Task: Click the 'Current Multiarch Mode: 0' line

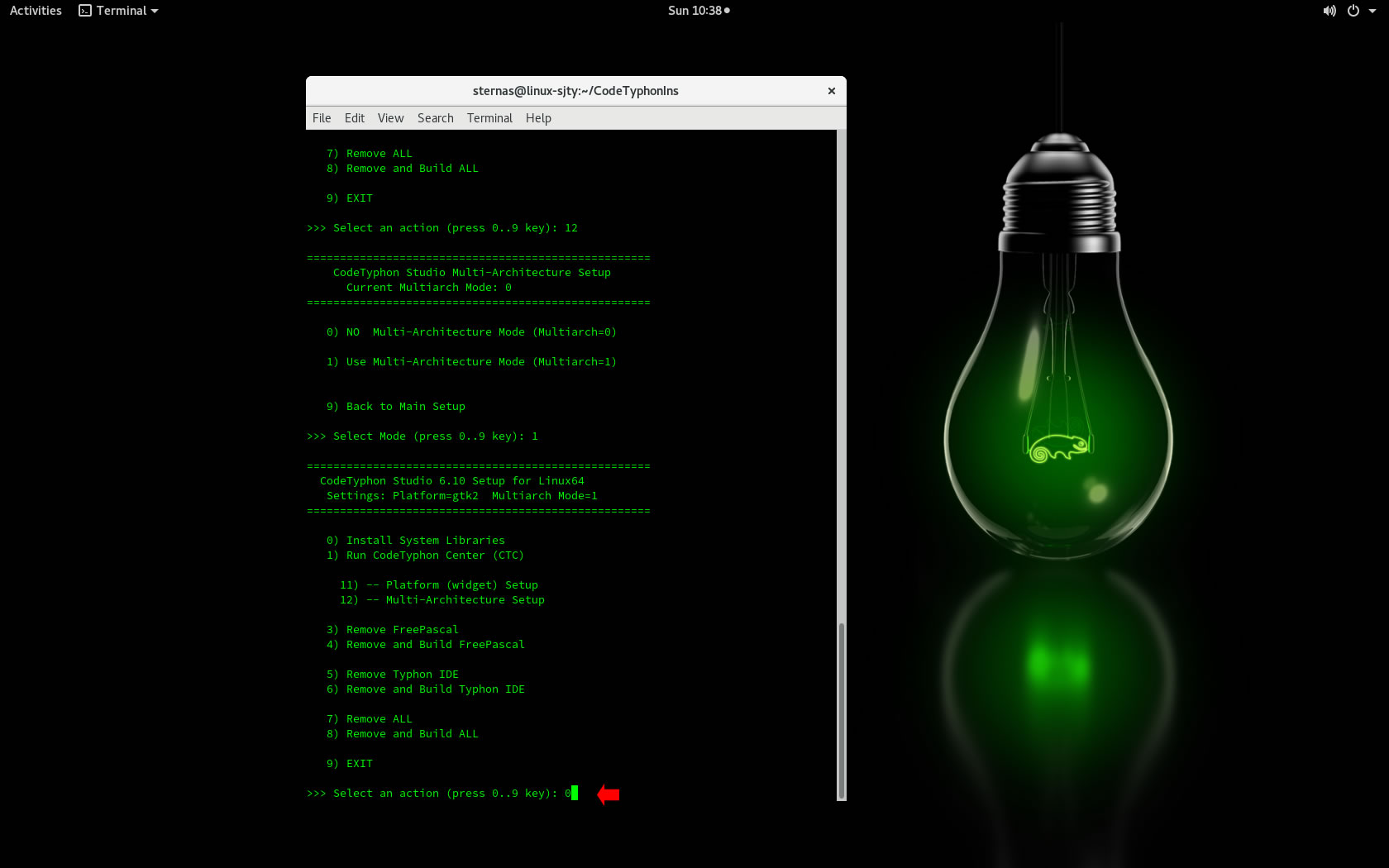Action: 429,288
